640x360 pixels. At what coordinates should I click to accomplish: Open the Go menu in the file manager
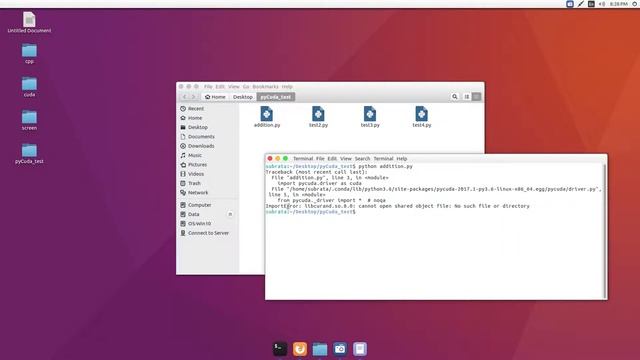(246, 87)
